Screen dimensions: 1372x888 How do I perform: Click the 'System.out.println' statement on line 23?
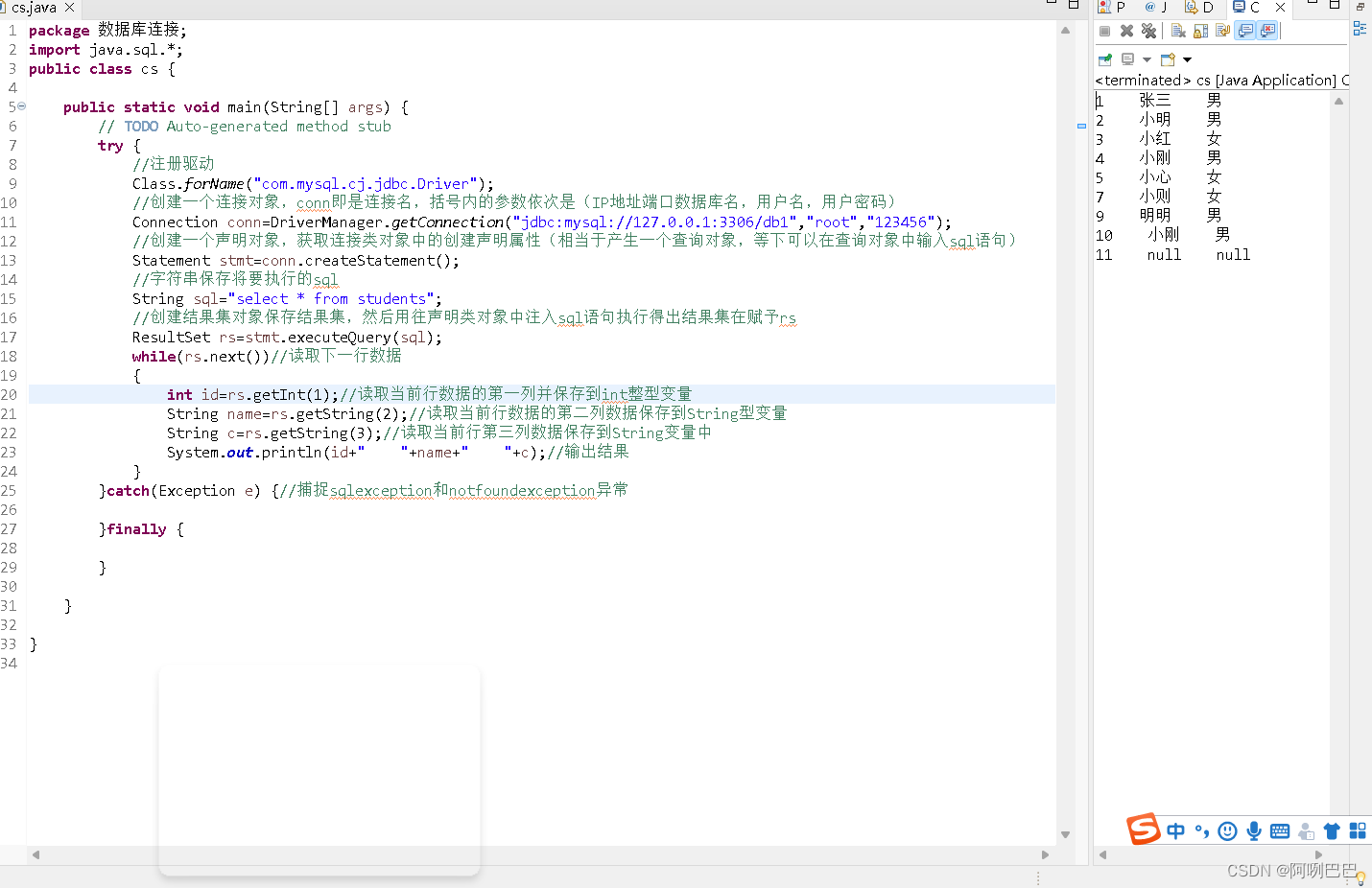356,453
